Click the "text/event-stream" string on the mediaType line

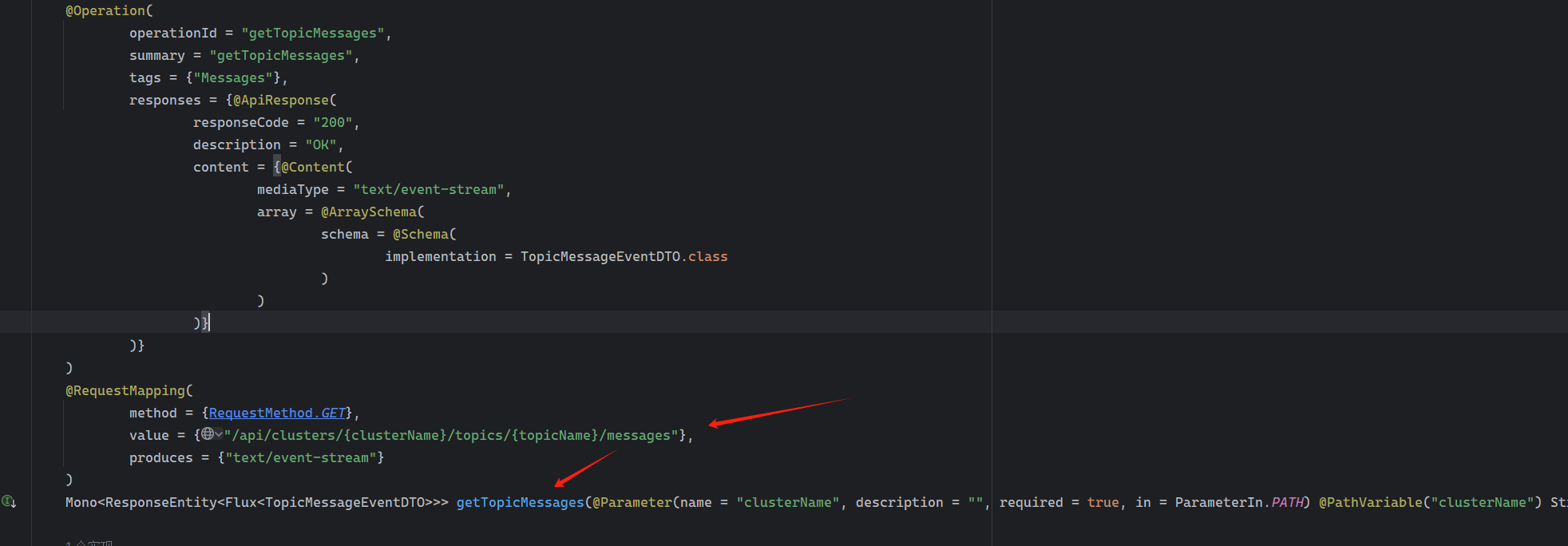[x=429, y=189]
